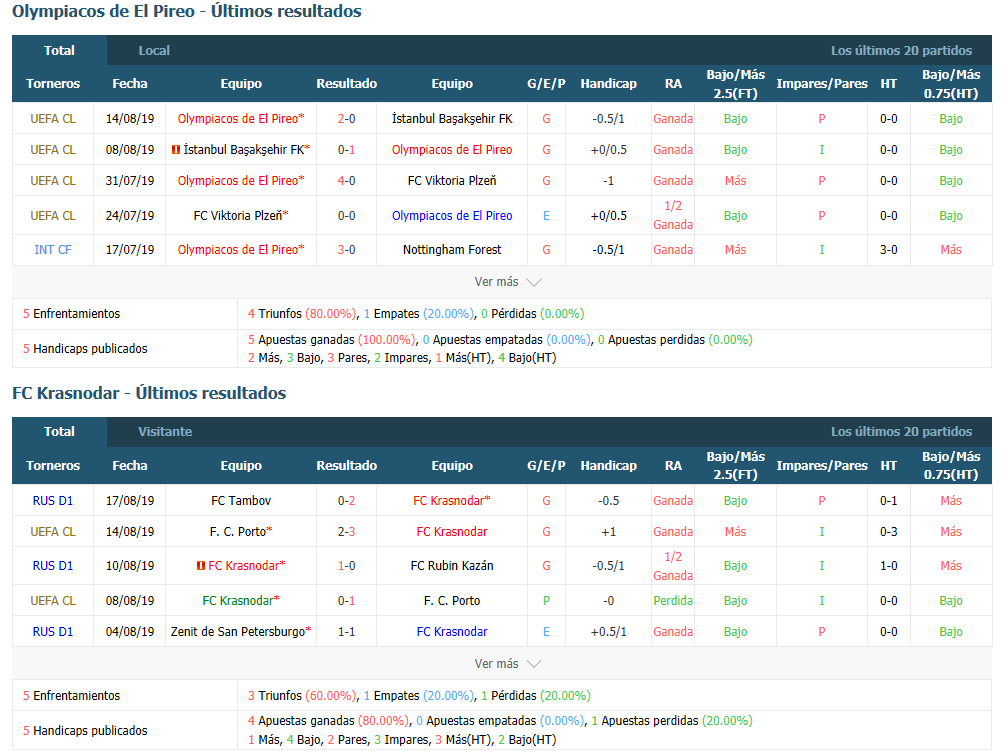The width and height of the screenshot is (1001, 753).
Task: Click handicap -0 in 08/08/19 Krasnodar row
Action: point(608,600)
